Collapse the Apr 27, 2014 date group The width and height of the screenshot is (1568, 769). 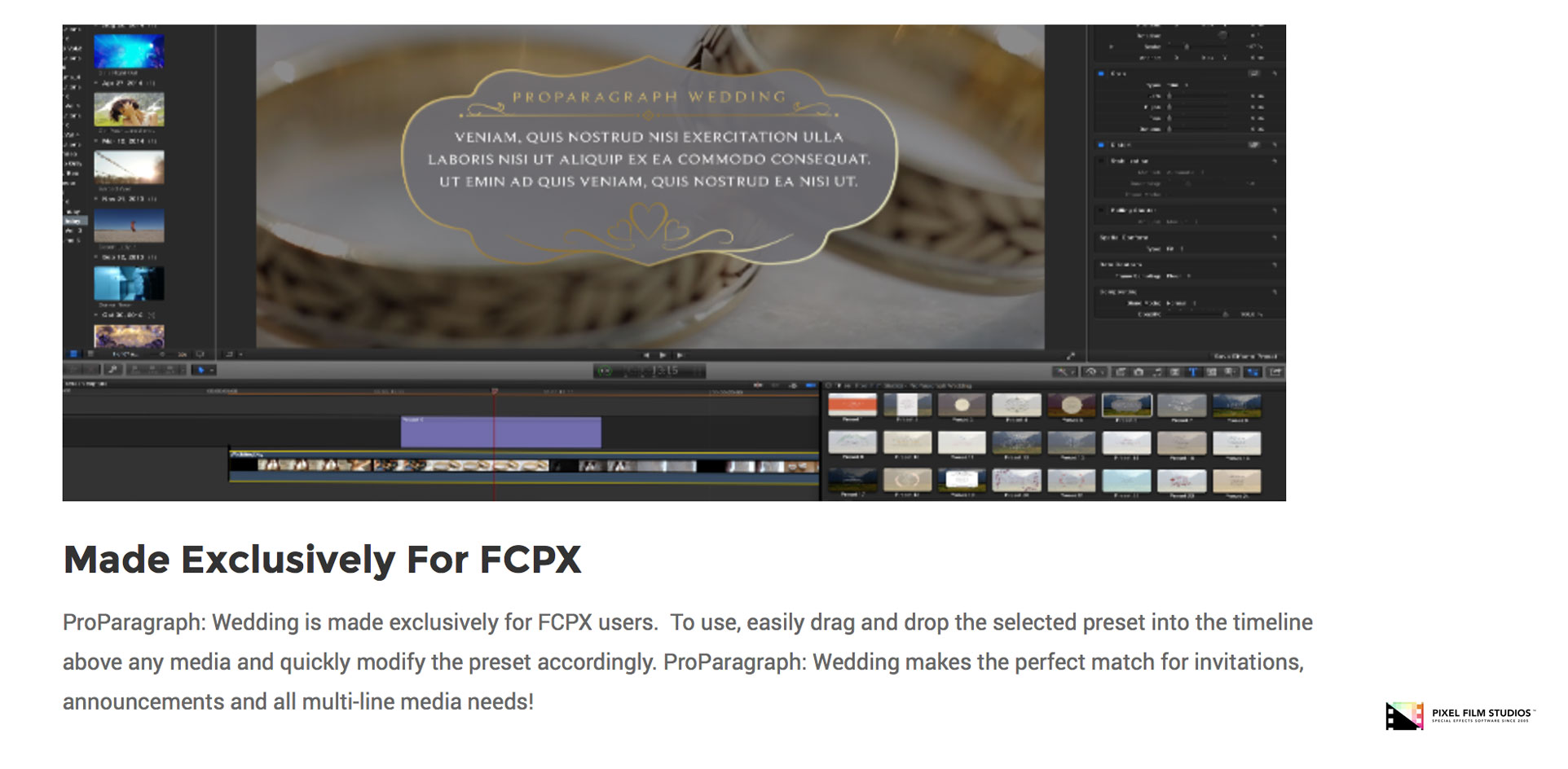pyautogui.click(x=97, y=83)
